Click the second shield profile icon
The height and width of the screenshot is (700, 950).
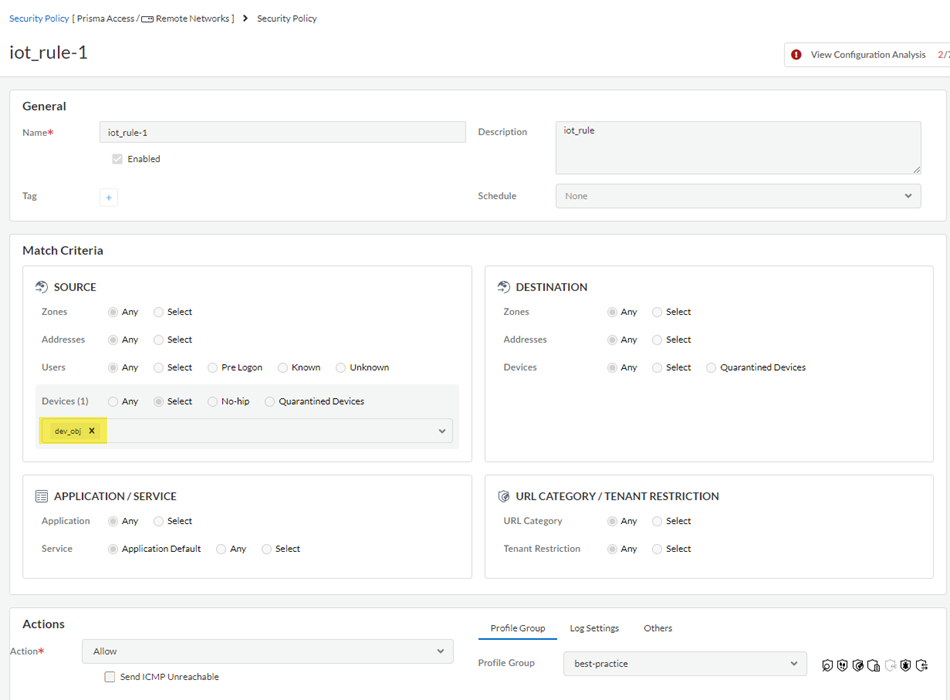click(842, 665)
